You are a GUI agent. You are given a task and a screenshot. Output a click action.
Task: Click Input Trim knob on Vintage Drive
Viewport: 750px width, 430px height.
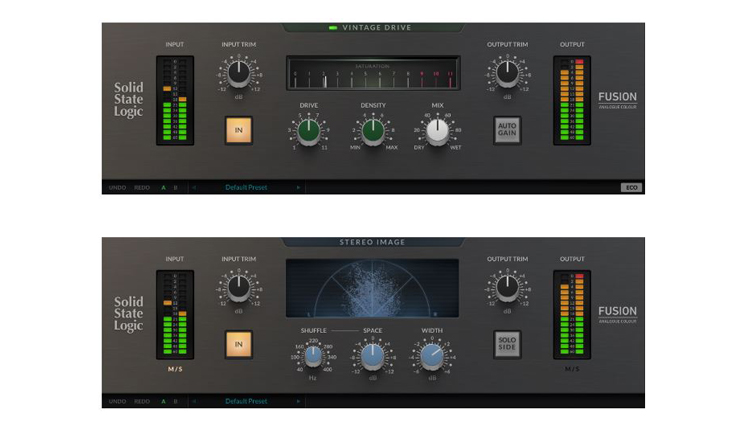238,73
